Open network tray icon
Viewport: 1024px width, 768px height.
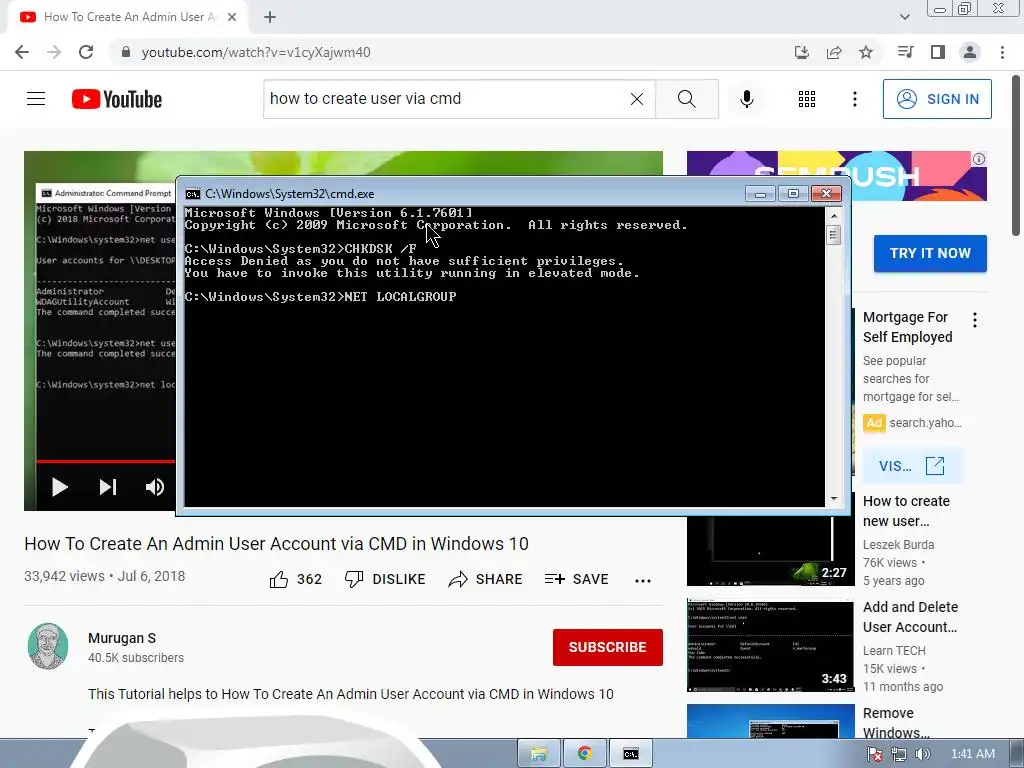click(x=899, y=754)
